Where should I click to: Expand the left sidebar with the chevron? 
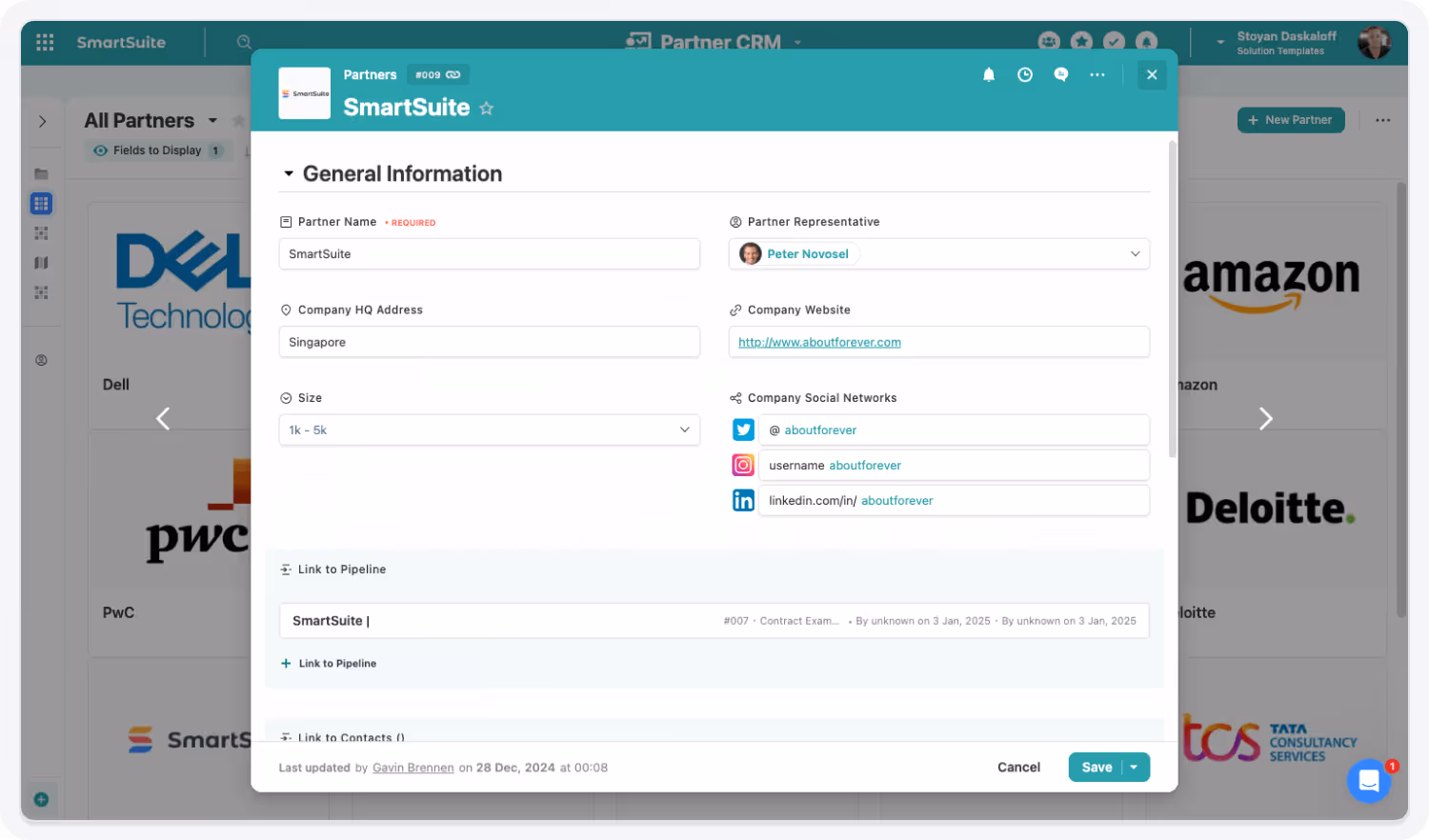pyautogui.click(x=42, y=121)
